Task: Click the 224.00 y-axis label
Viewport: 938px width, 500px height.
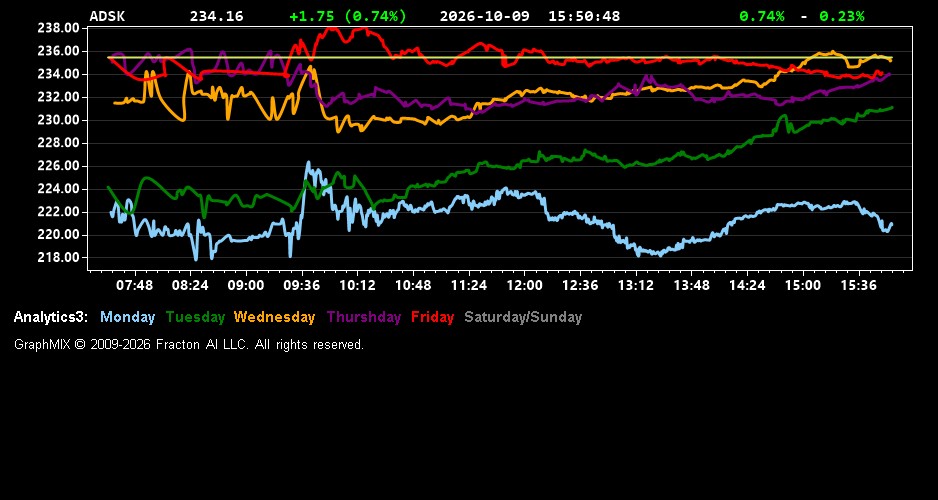Action: [x=58, y=189]
